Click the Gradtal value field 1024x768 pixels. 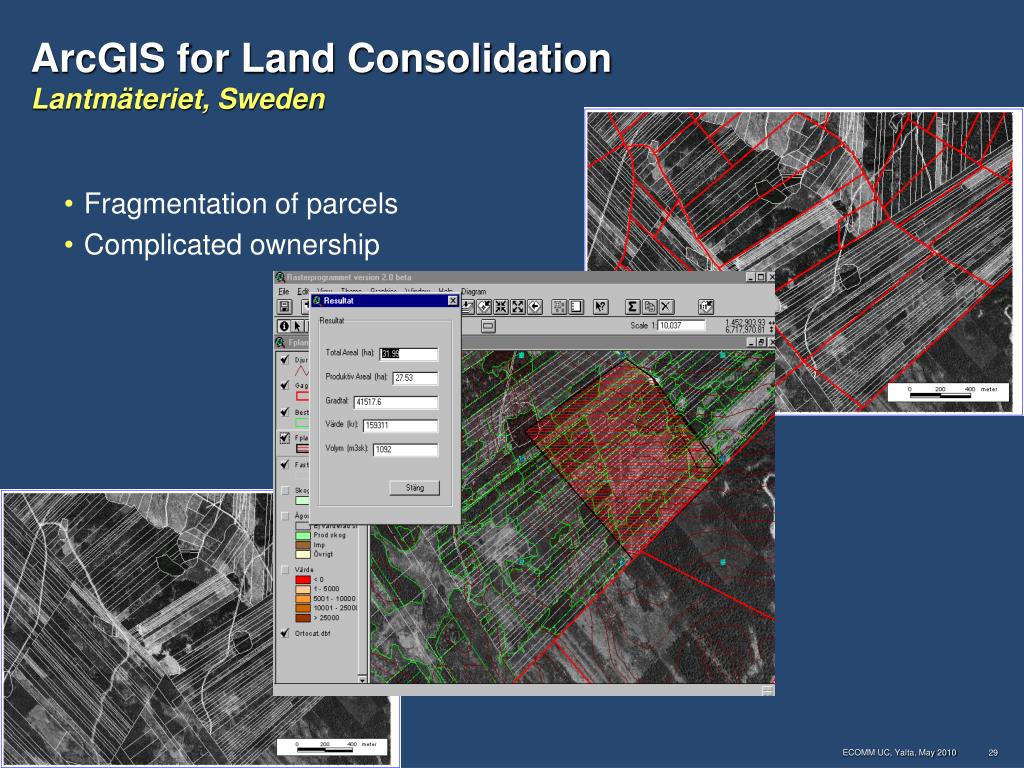(396, 402)
